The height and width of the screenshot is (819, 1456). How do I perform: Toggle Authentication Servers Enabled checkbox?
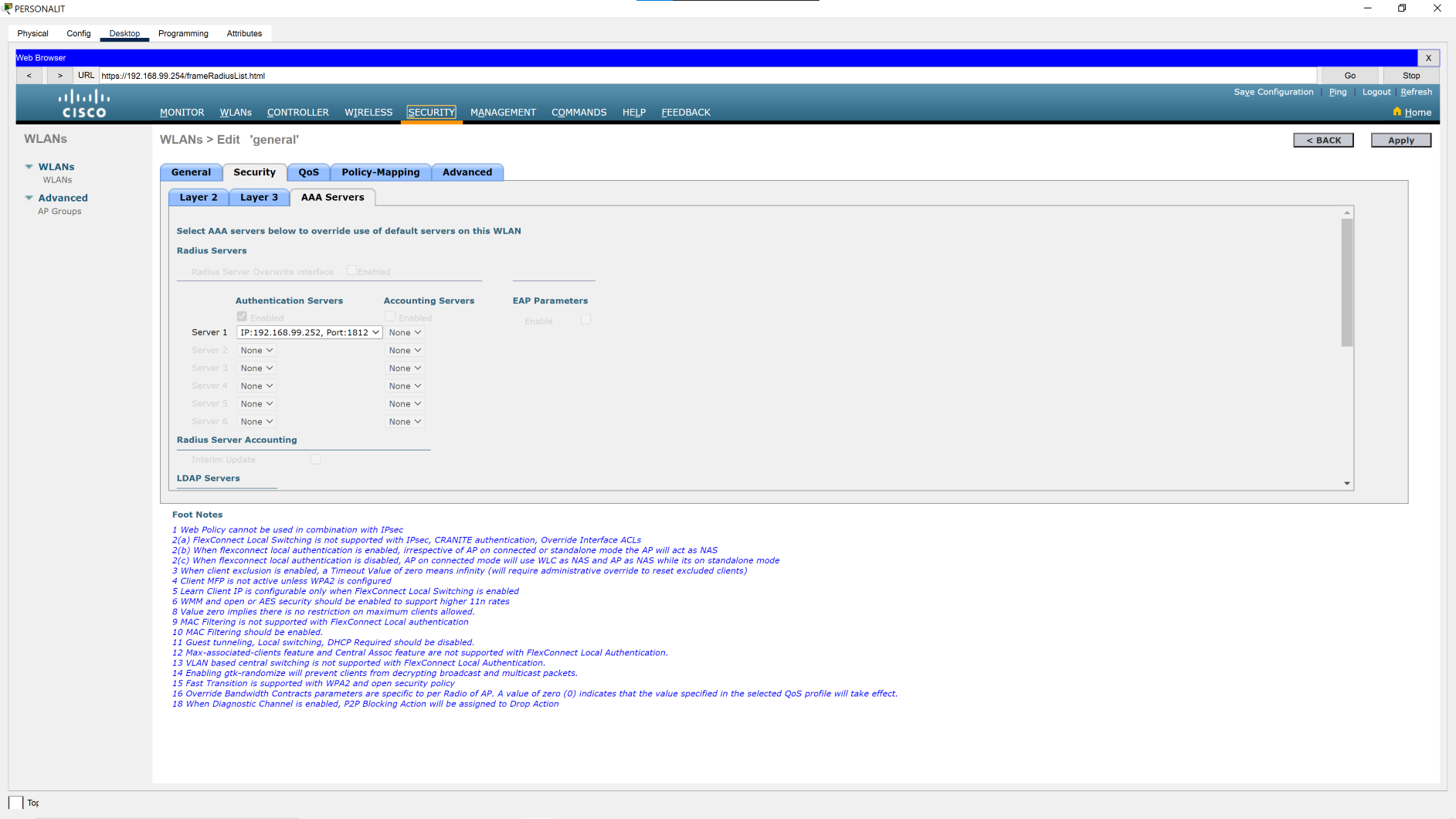point(242,317)
